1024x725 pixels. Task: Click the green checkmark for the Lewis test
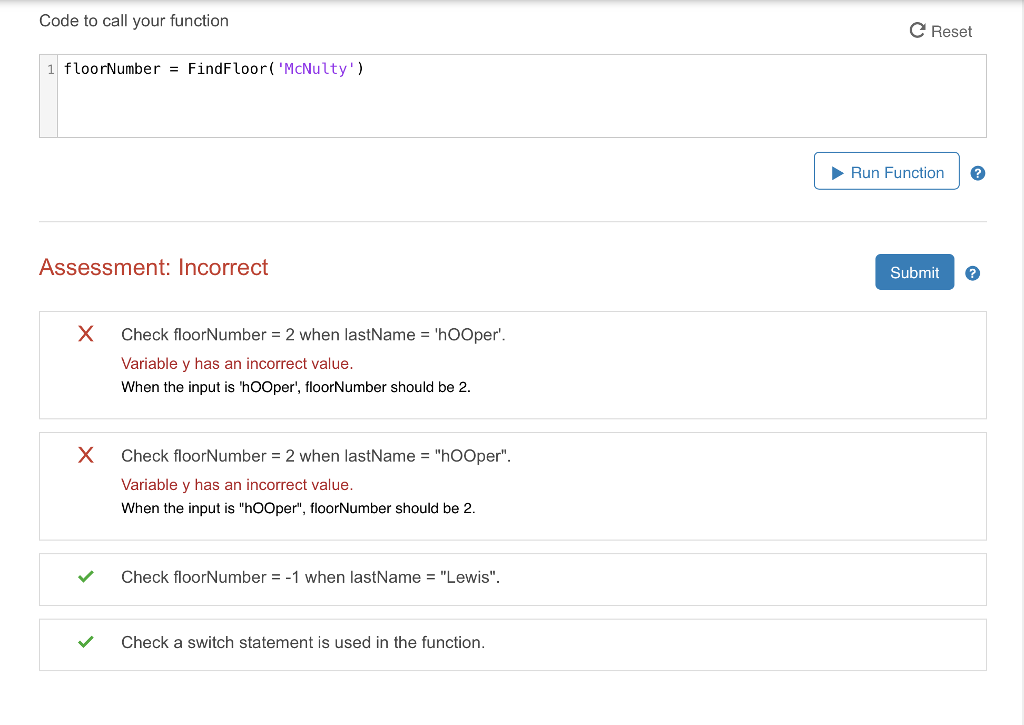click(x=85, y=577)
